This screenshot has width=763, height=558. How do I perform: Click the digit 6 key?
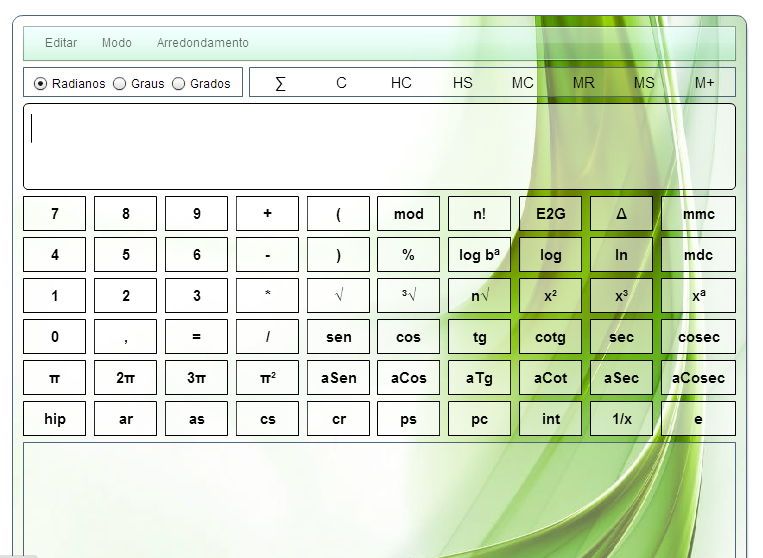pyautogui.click(x=197, y=254)
